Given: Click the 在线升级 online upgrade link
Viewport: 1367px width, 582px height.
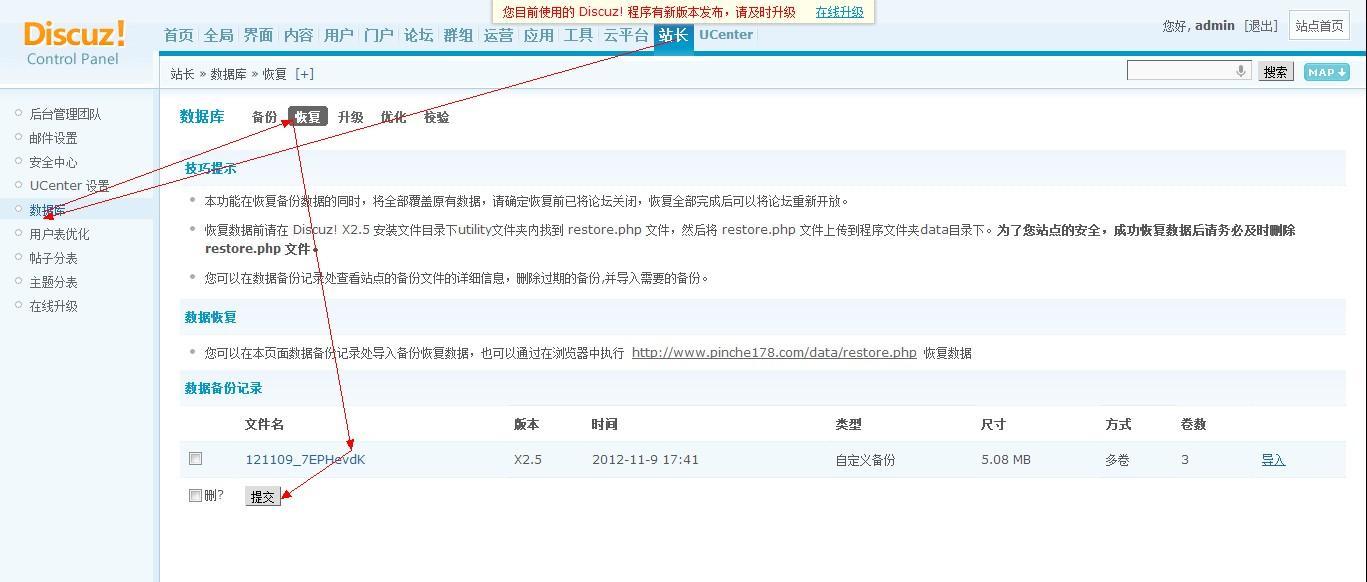Looking at the screenshot, I should pos(838,13).
